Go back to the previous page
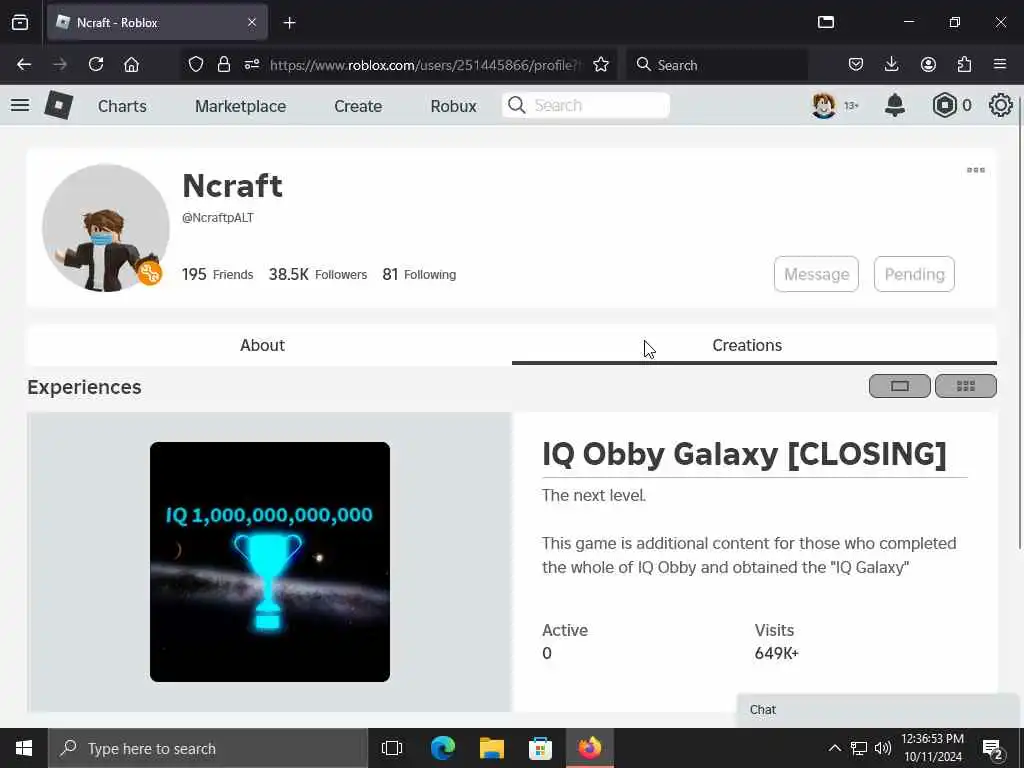Viewport: 1024px width, 768px height. (24, 65)
